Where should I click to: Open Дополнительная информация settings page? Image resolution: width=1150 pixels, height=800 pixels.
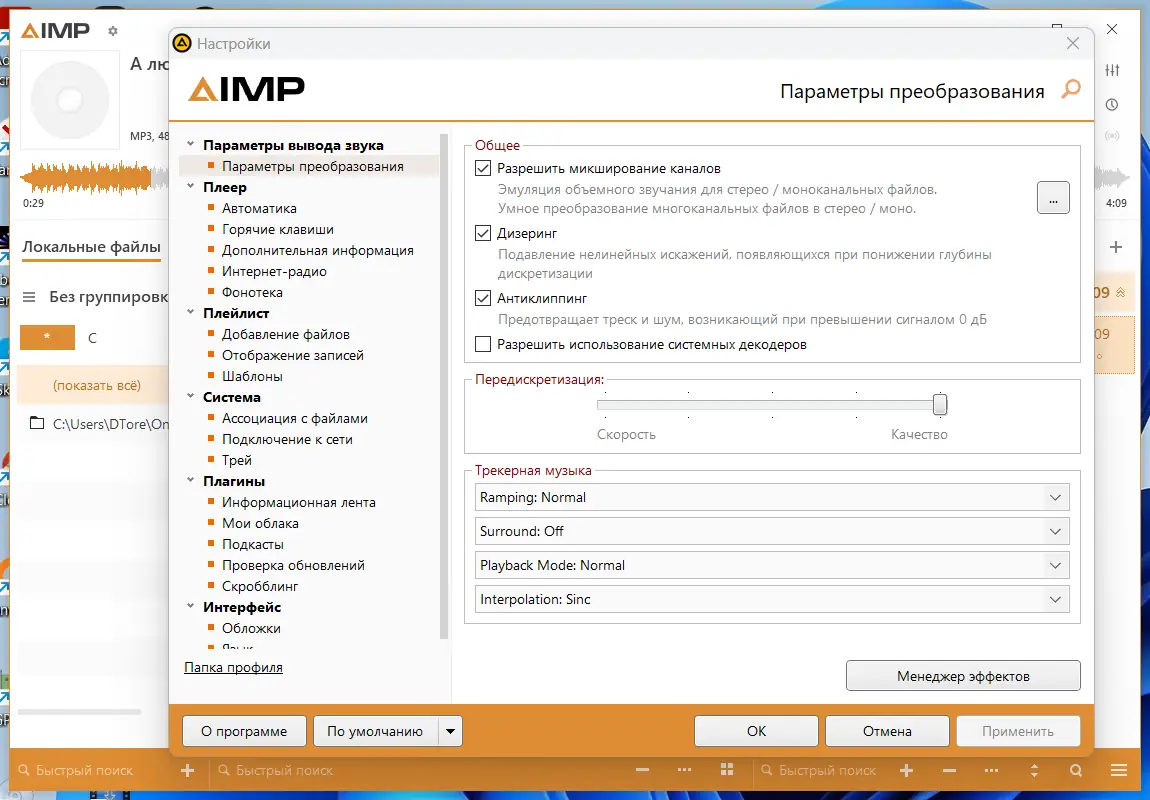coord(318,250)
